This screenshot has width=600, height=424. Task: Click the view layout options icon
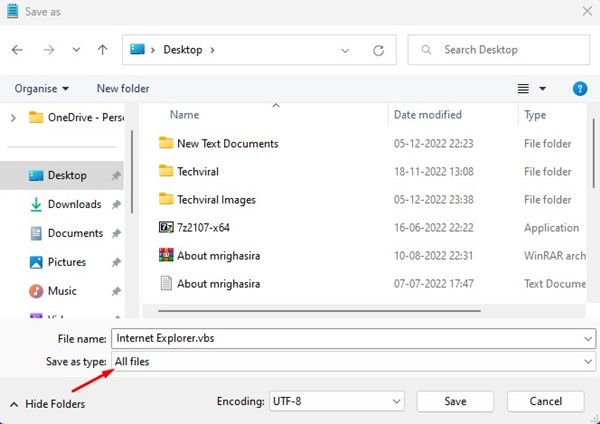[x=524, y=89]
